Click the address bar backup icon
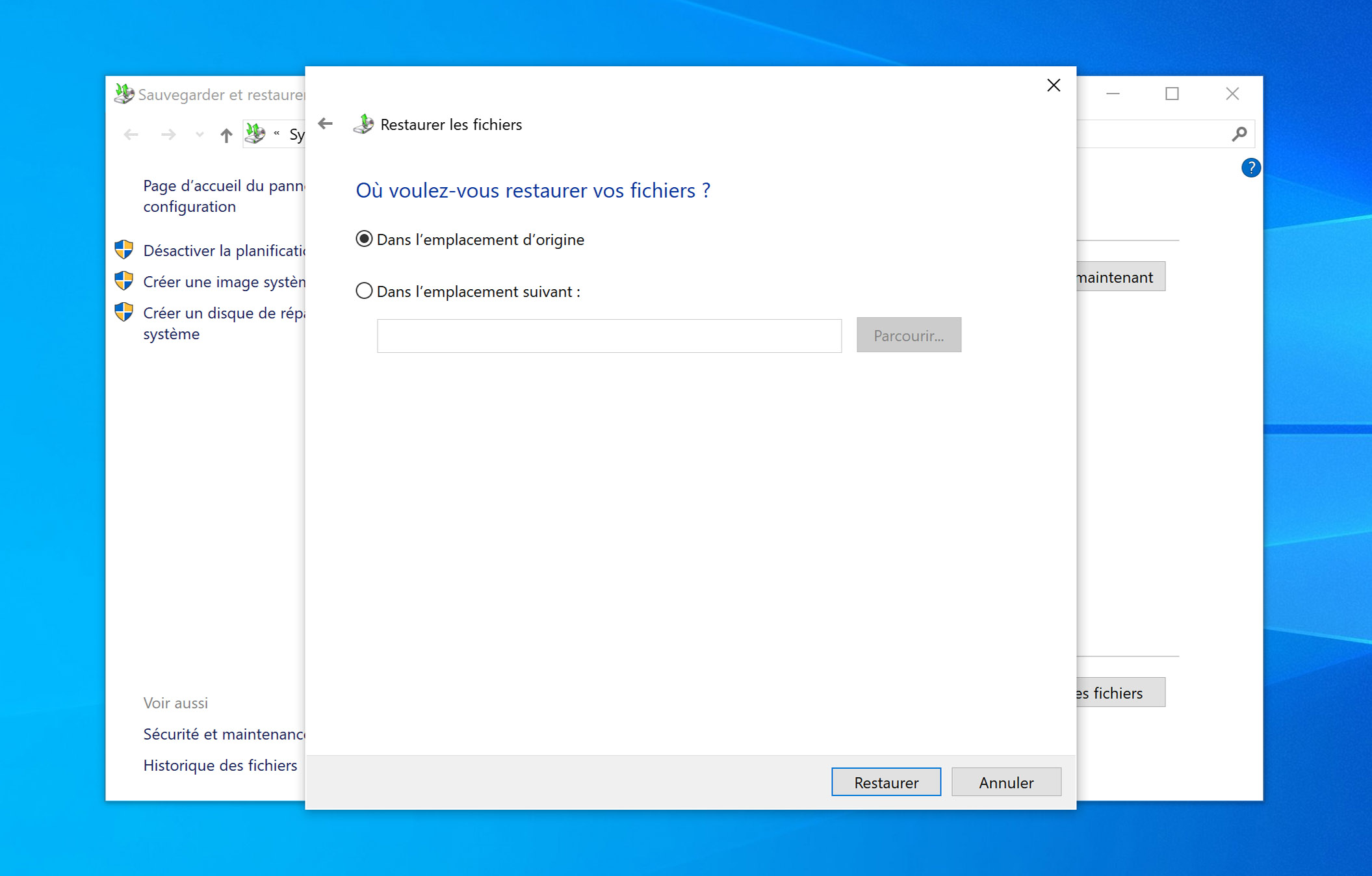This screenshot has height=876, width=1372. pos(255,134)
